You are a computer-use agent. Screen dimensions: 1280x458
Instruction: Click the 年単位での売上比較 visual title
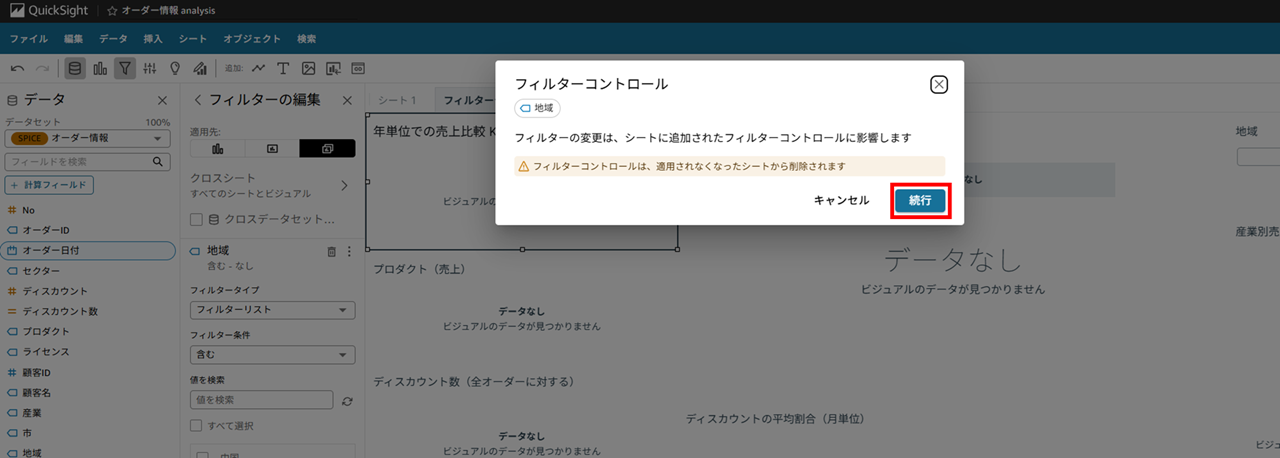435,131
